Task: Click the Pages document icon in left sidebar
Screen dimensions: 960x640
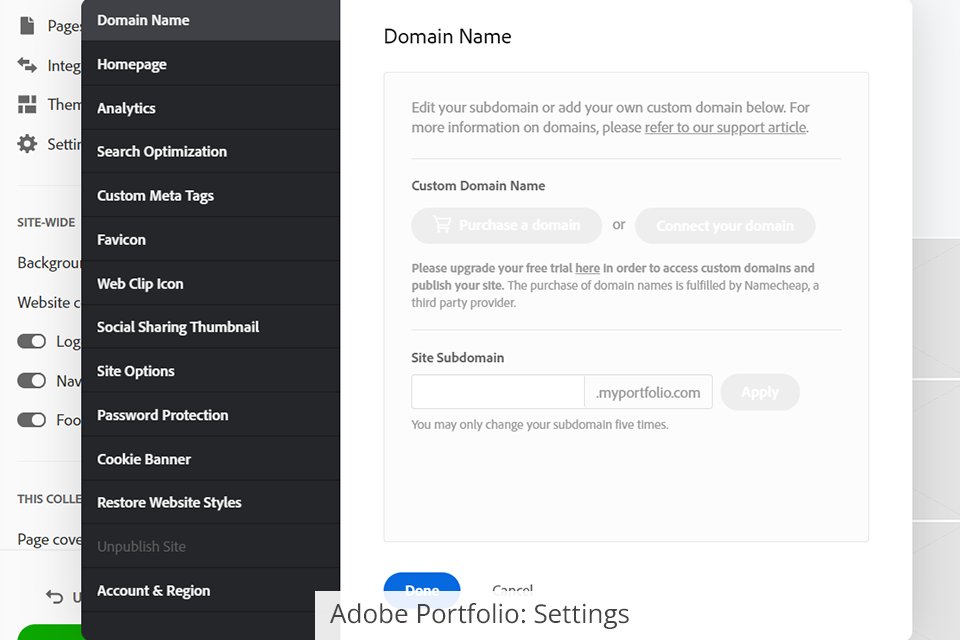Action: point(27,26)
